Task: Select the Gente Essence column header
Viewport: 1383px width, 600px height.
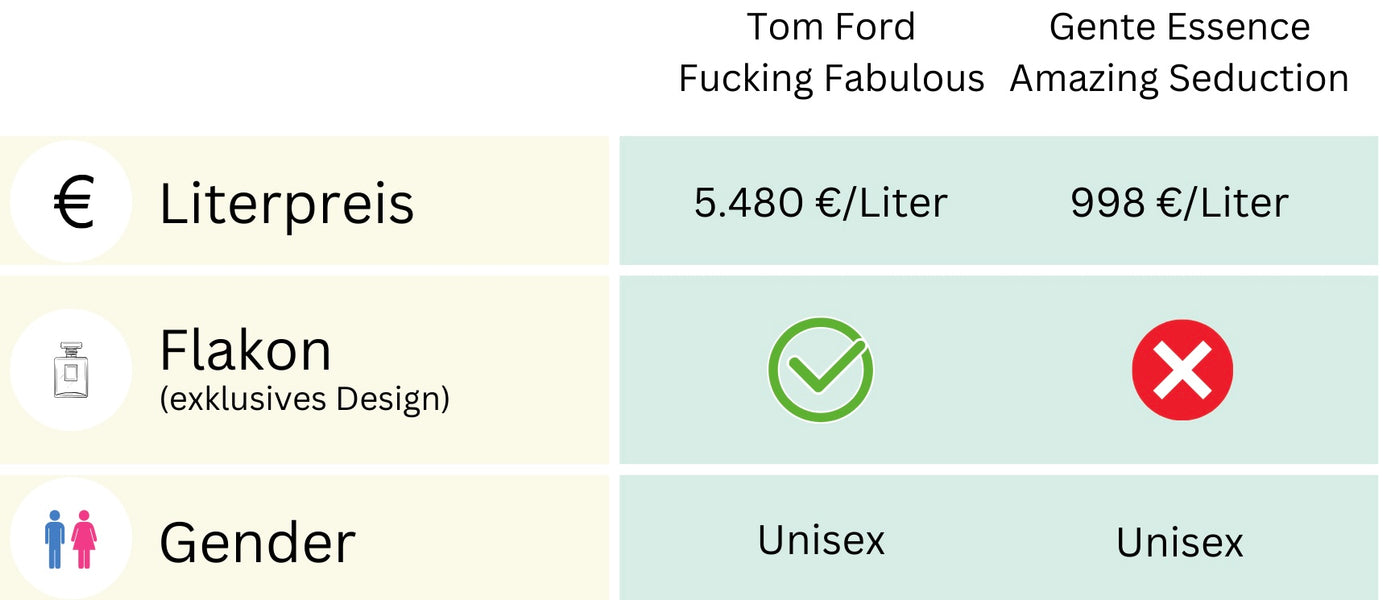Action: (x=1179, y=52)
